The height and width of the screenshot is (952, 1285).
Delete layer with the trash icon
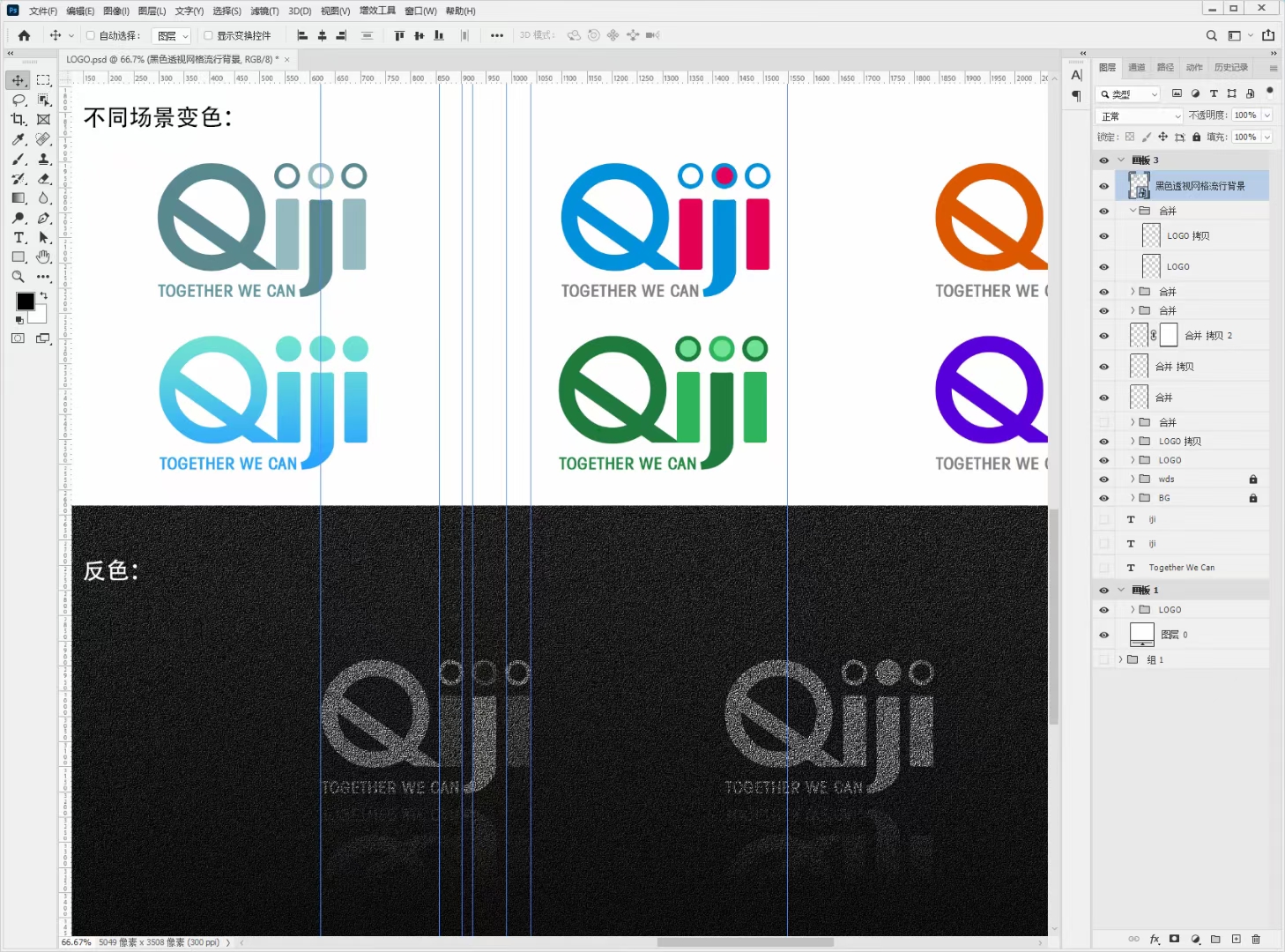pyautogui.click(x=1256, y=939)
